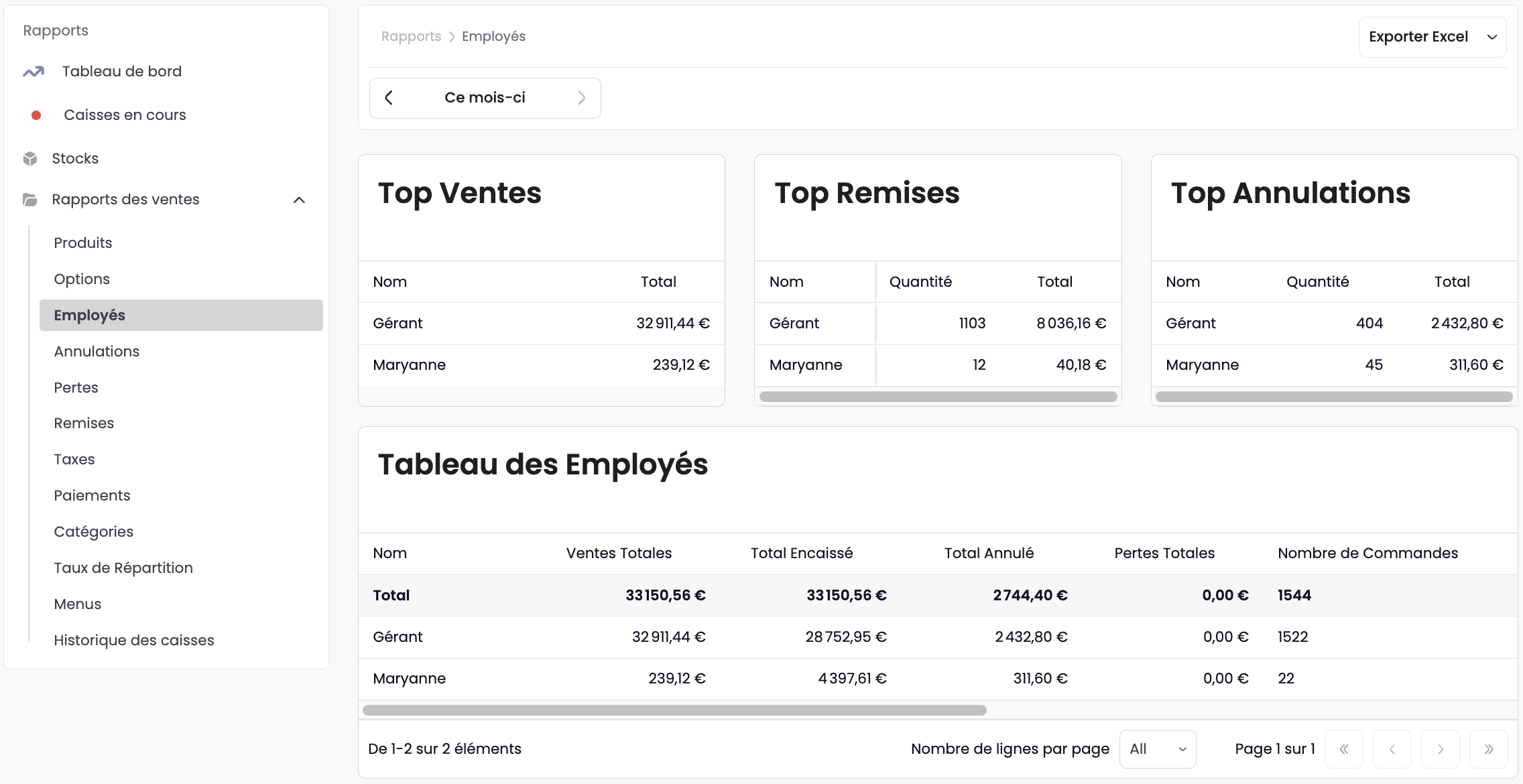
Task: Switch to the Remises report
Action: [x=84, y=423]
